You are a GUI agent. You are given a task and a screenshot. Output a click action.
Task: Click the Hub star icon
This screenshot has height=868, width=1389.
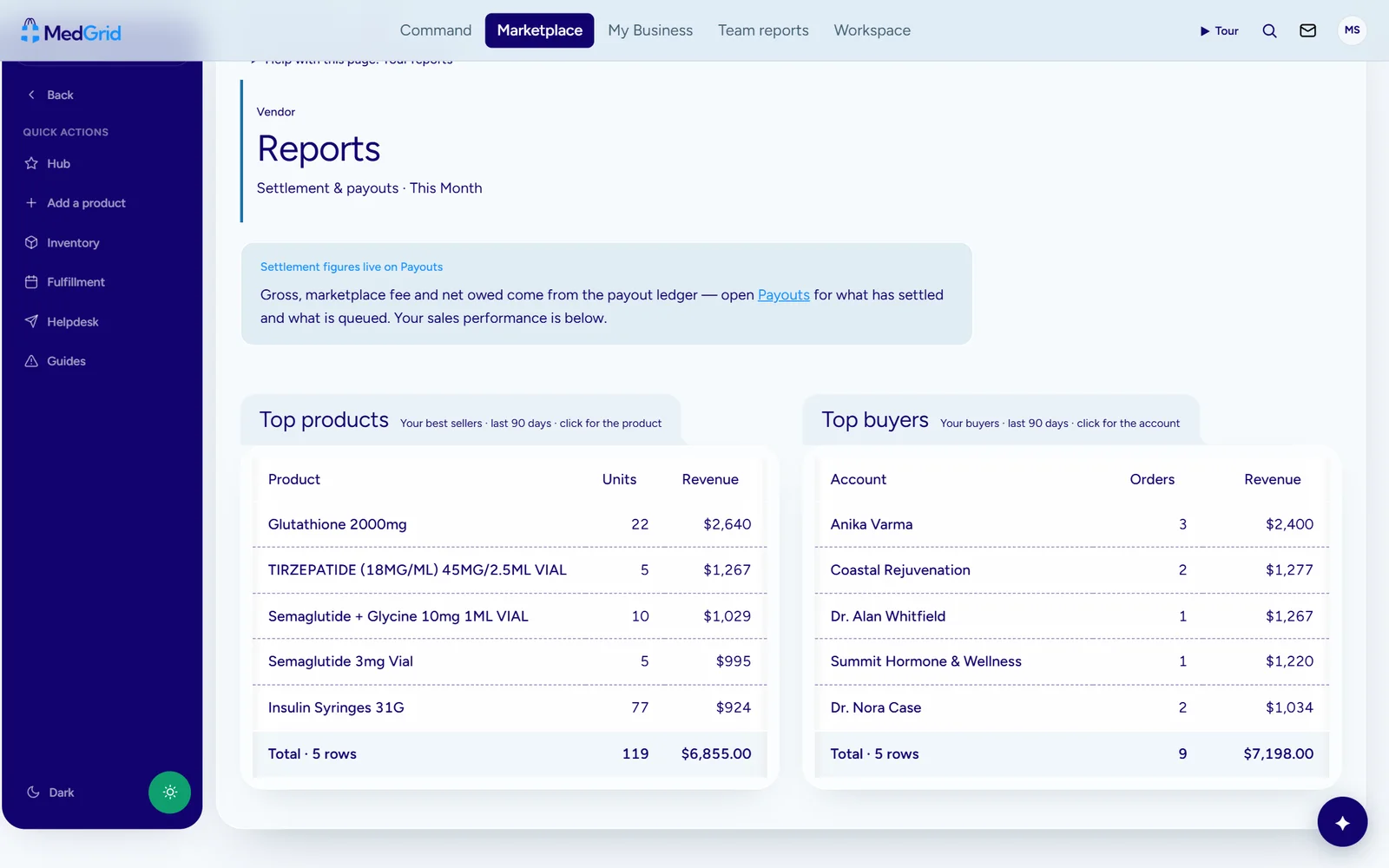(31, 163)
